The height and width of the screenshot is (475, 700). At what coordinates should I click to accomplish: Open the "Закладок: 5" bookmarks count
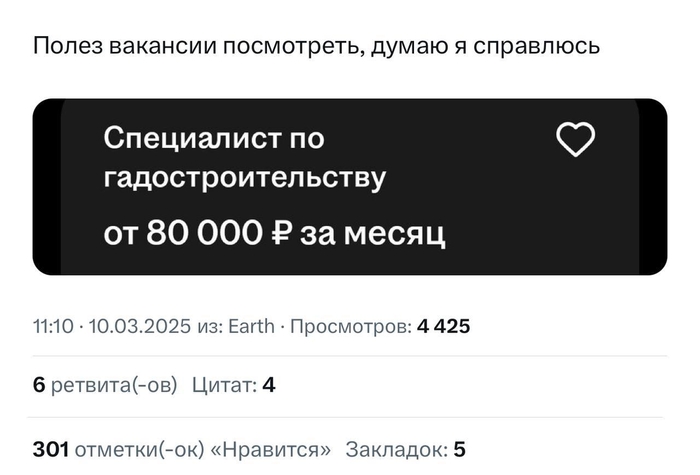point(405,449)
